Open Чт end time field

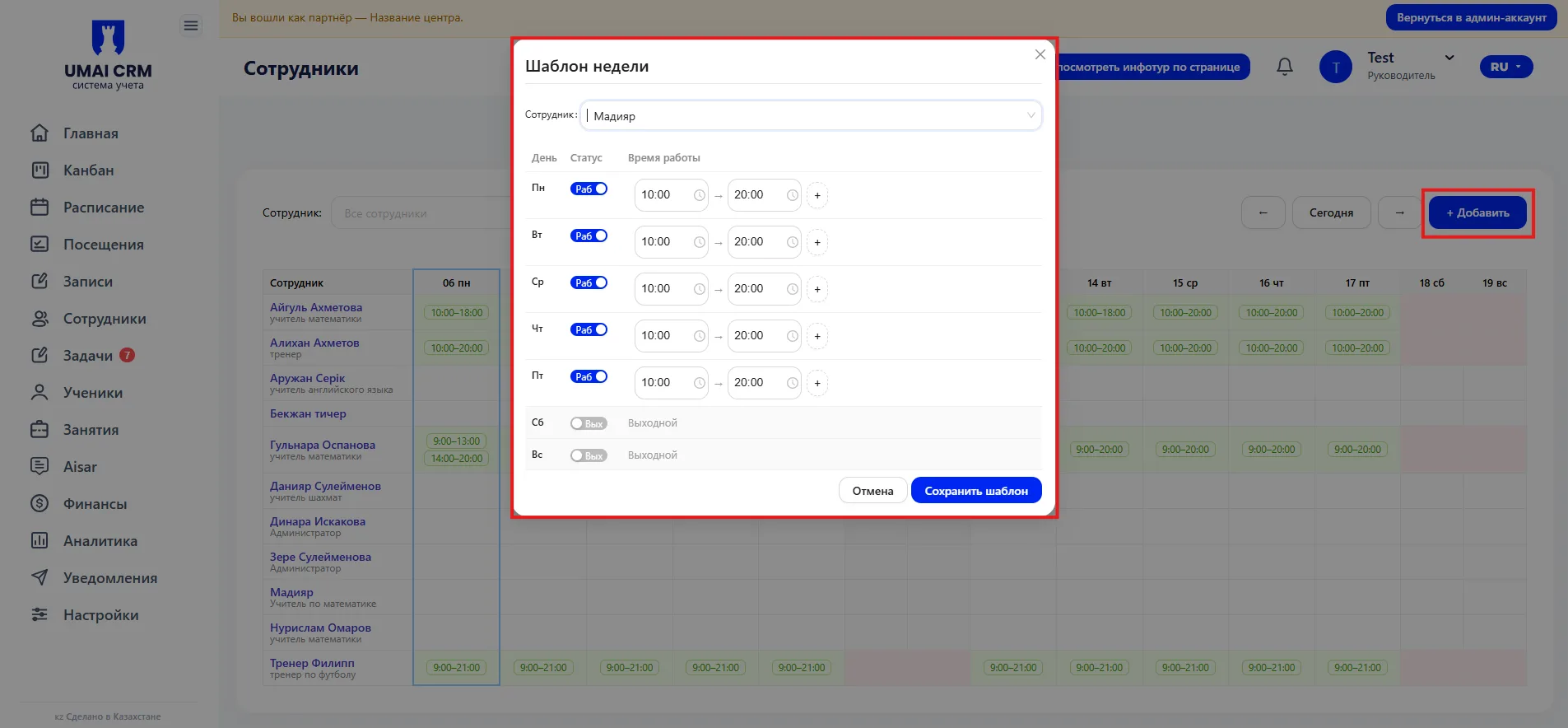(x=765, y=336)
